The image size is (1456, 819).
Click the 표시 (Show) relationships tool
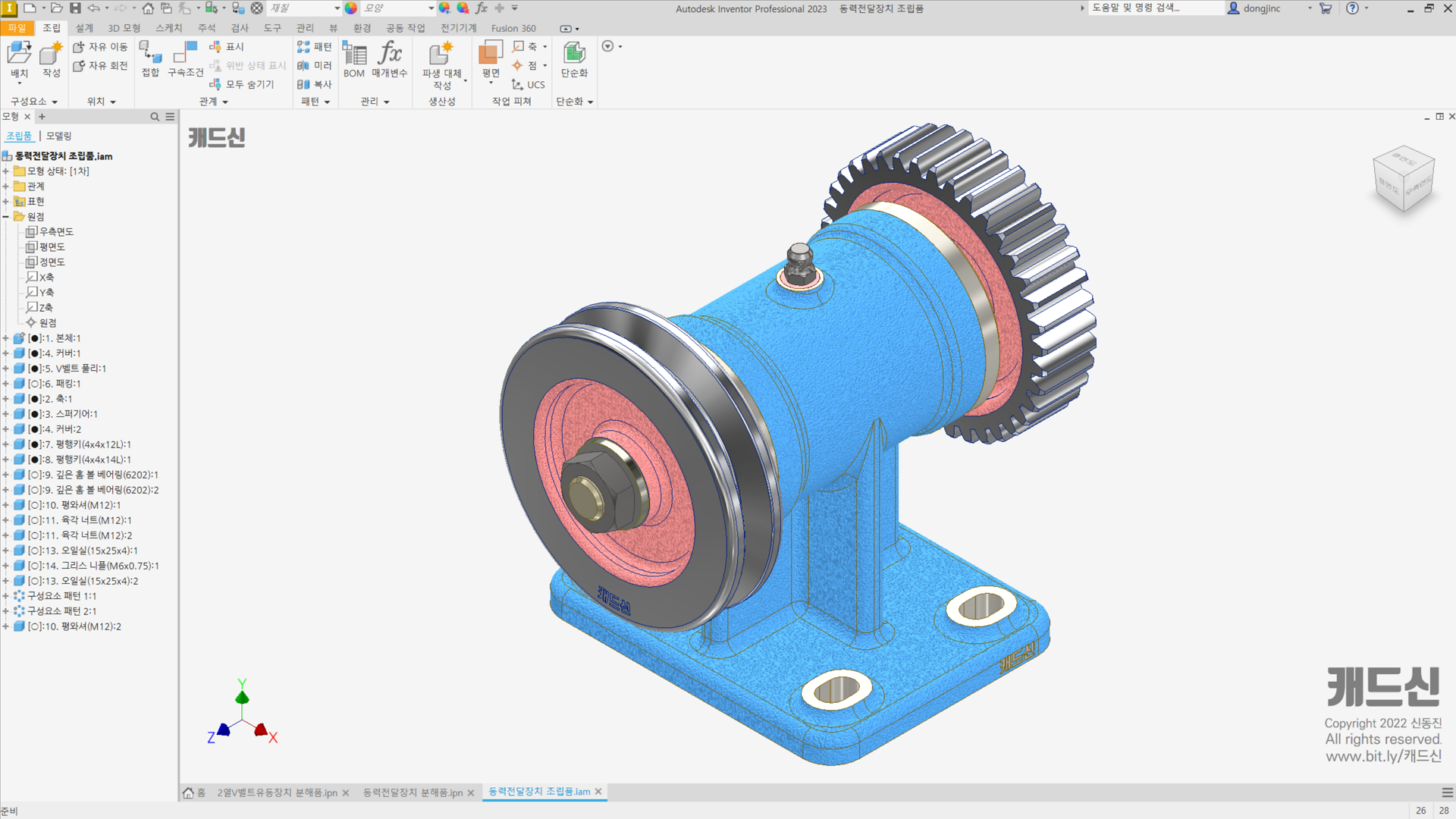(x=227, y=47)
